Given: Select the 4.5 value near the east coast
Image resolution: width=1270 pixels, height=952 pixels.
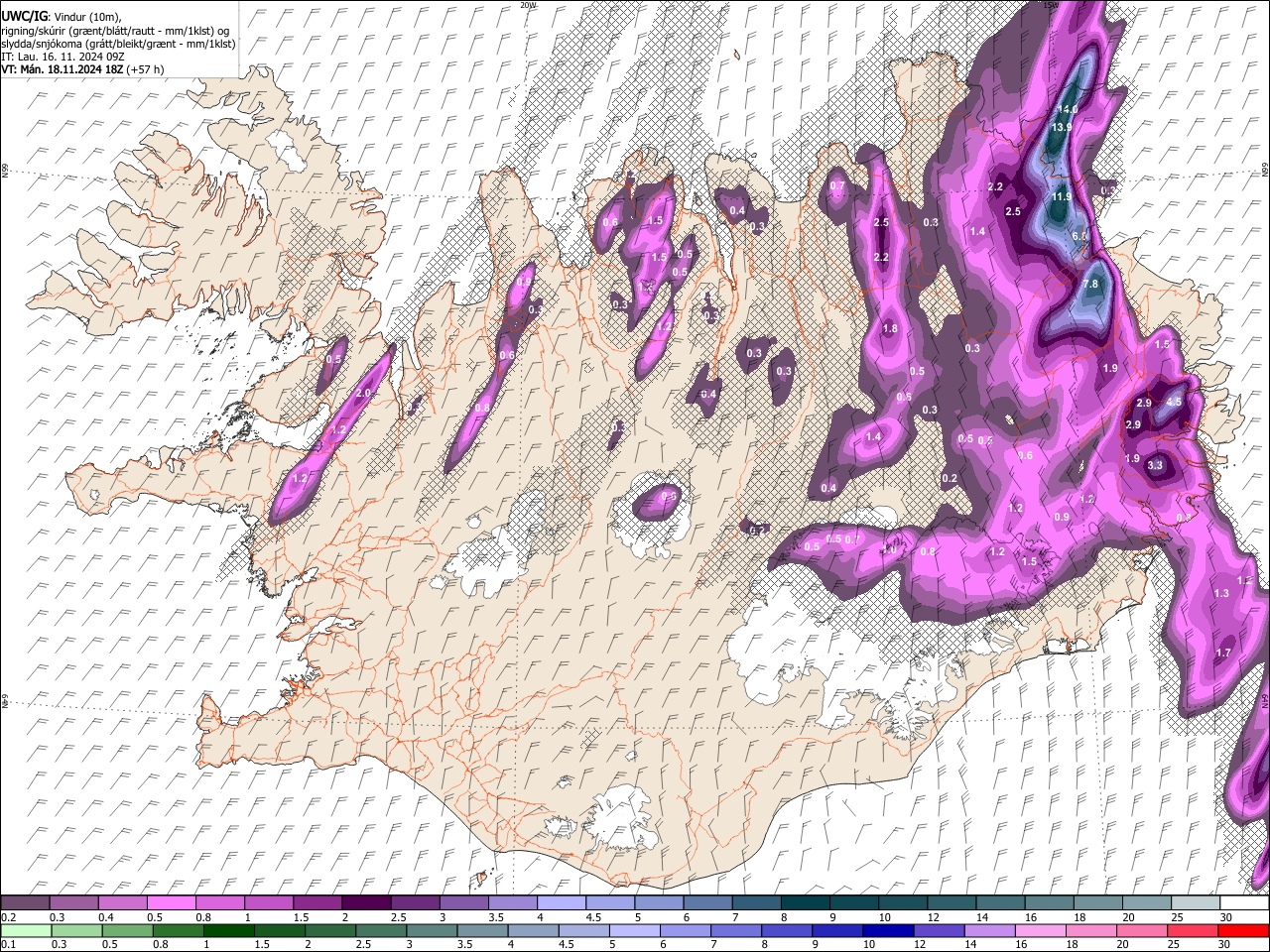Looking at the screenshot, I should 1174,403.
